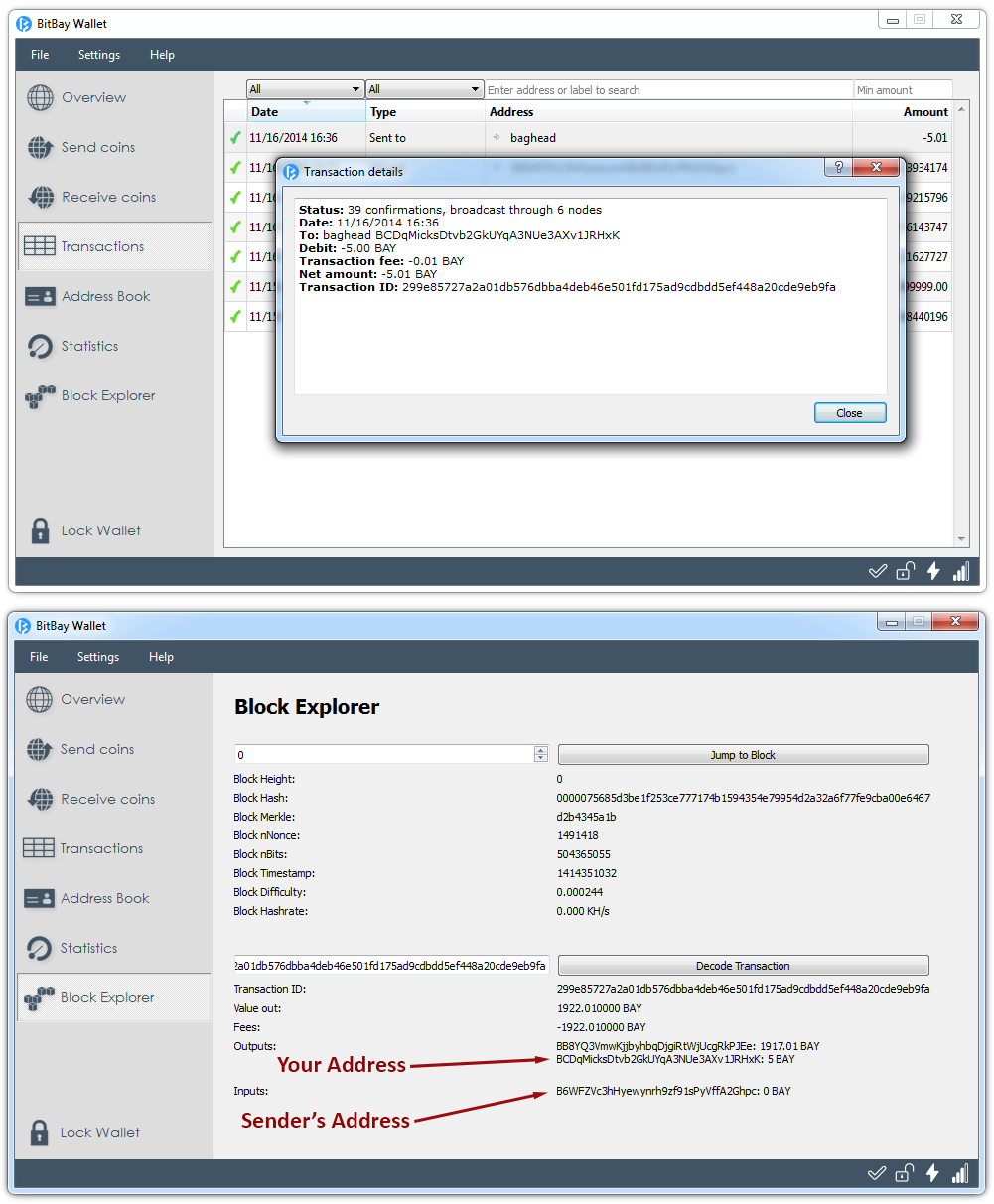Screen dimensions: 994x1204
Task: Open the Settings menu in the Block Explorer window
Action: click(98, 657)
